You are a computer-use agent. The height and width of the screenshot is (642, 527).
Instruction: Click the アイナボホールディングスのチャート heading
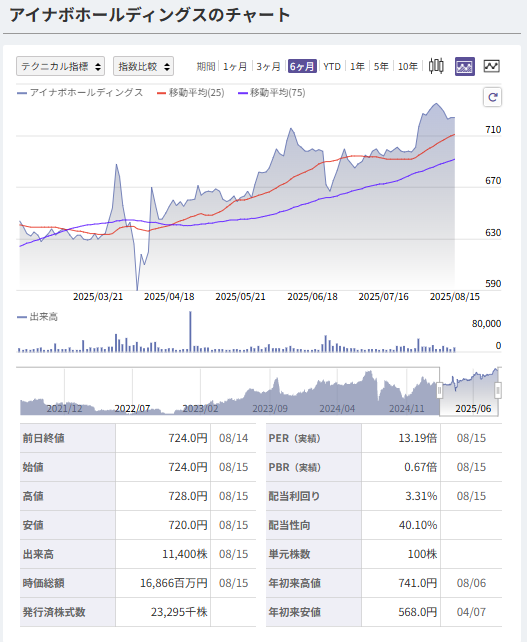(x=150, y=15)
